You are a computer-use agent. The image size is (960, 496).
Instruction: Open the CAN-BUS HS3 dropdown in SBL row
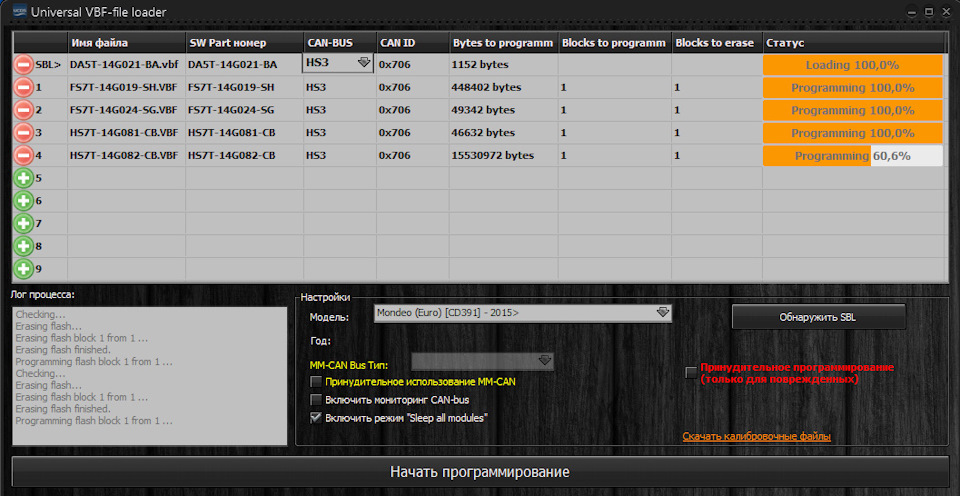[x=338, y=63]
